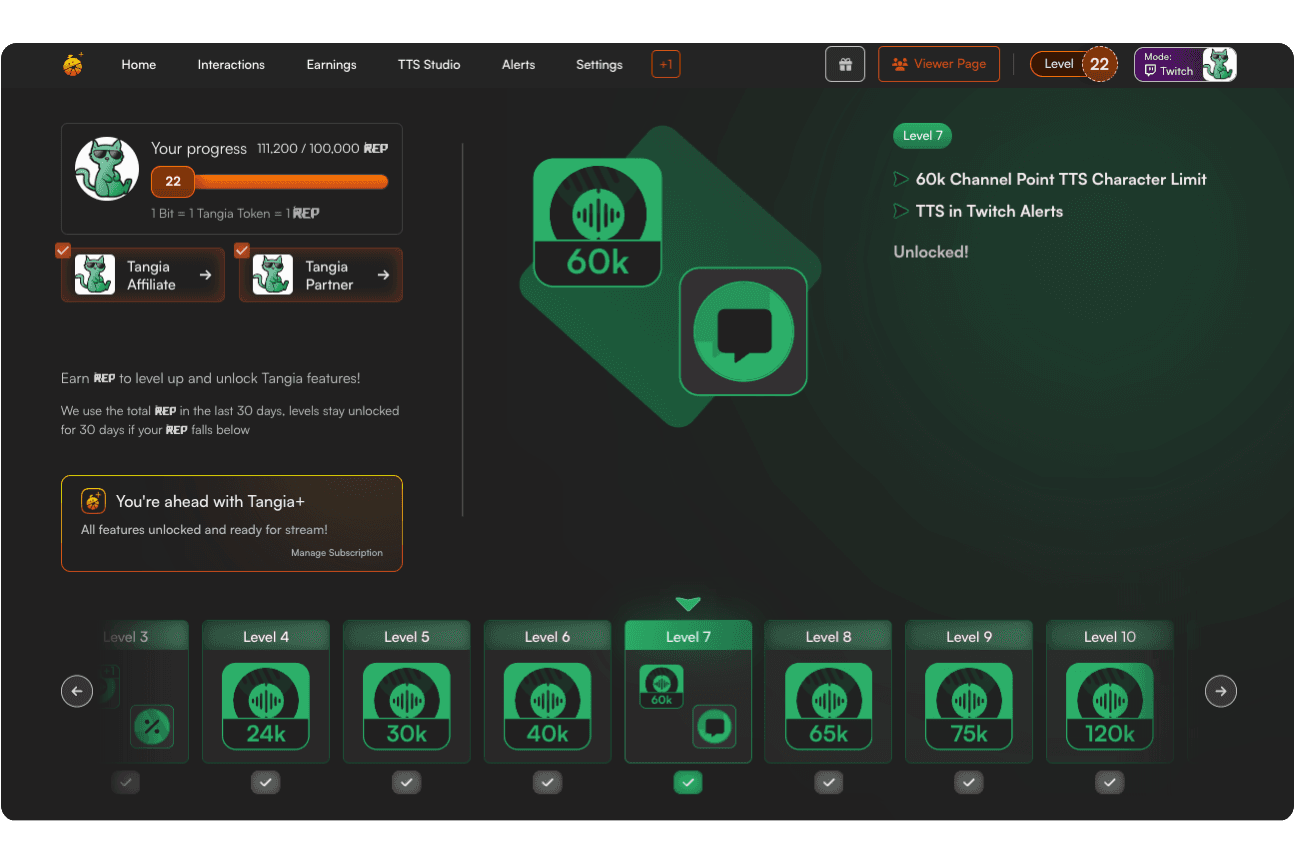
Task: Click the 60k TTS waveform icon
Action: coord(597,223)
